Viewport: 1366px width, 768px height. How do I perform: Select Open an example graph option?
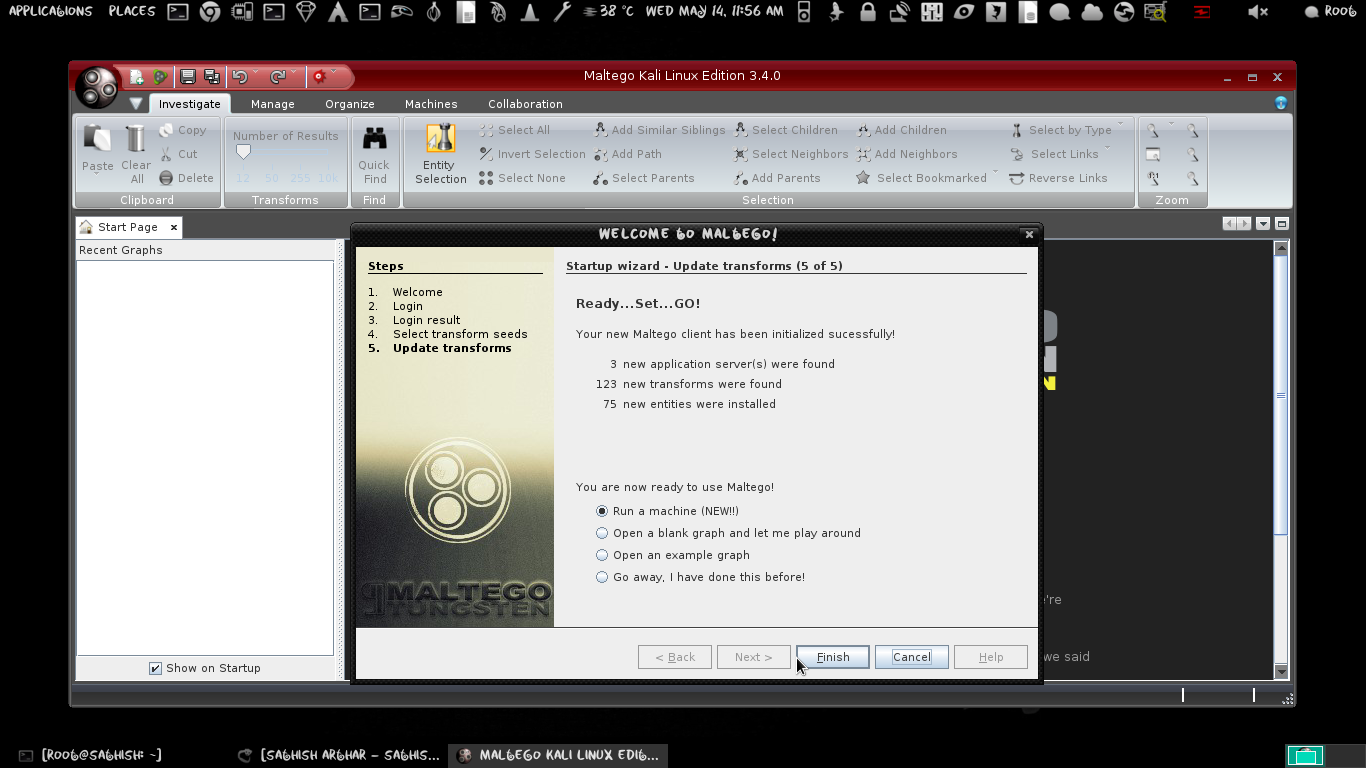(x=602, y=555)
